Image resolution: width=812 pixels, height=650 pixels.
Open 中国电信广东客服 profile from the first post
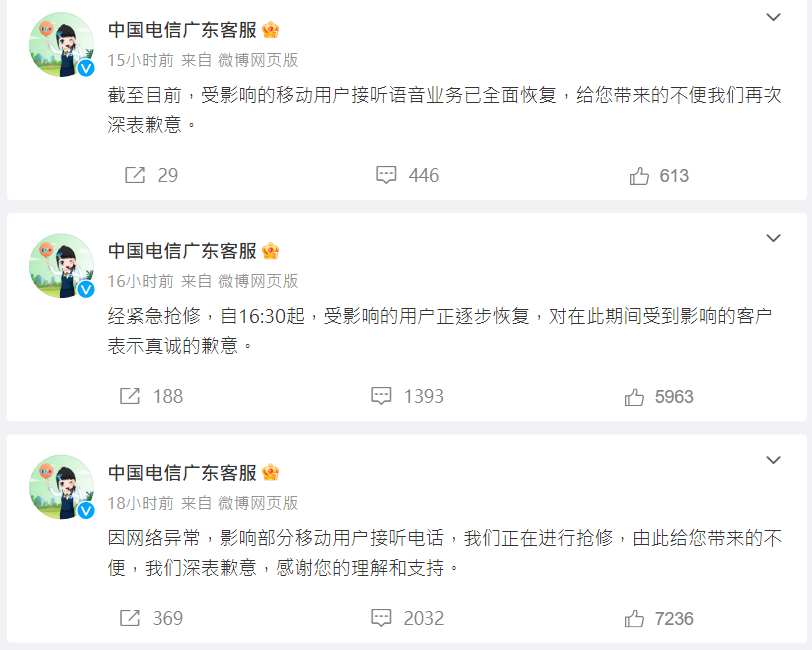click(182, 30)
